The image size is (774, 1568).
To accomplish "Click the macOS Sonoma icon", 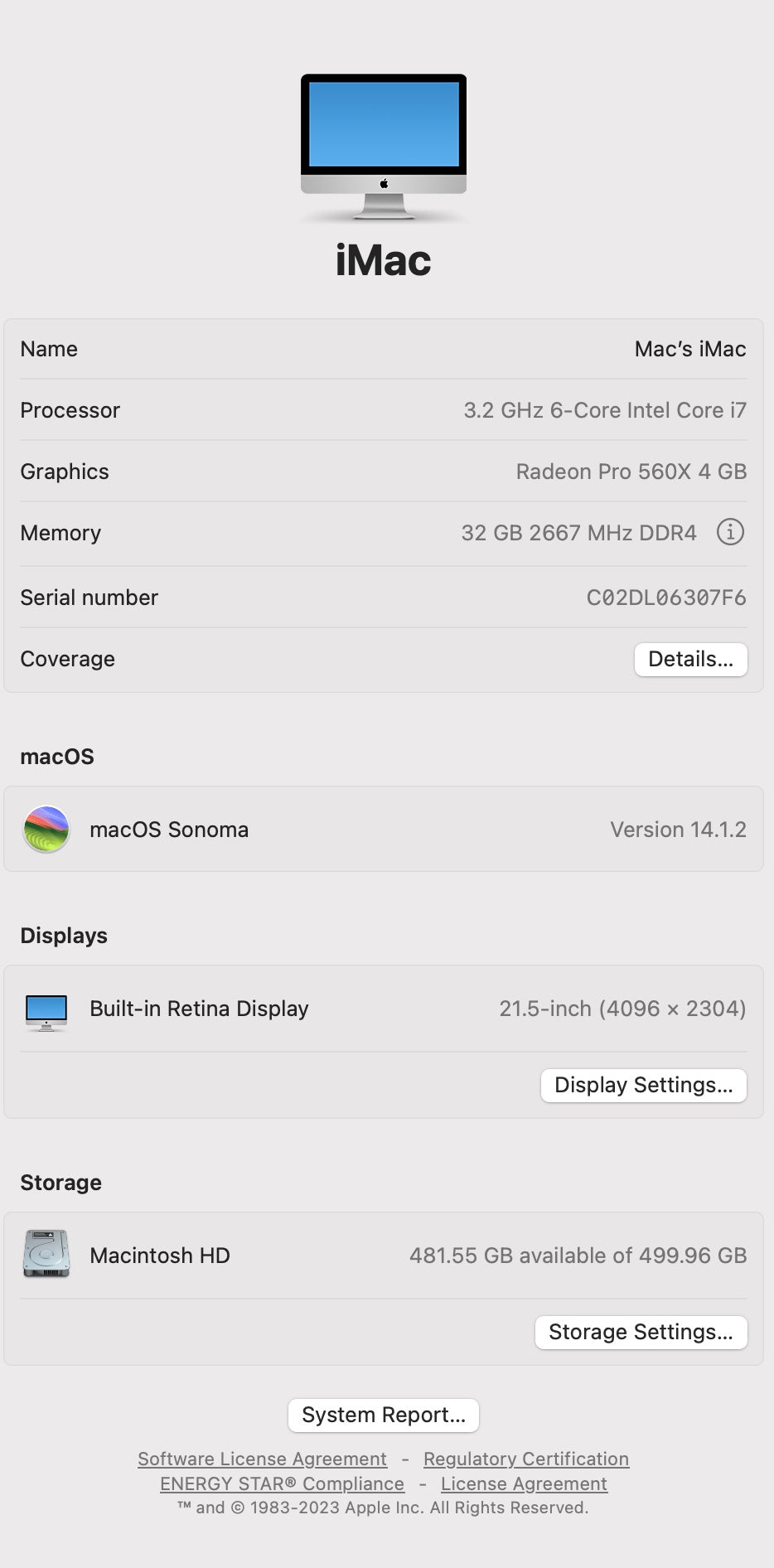I will pos(46,830).
